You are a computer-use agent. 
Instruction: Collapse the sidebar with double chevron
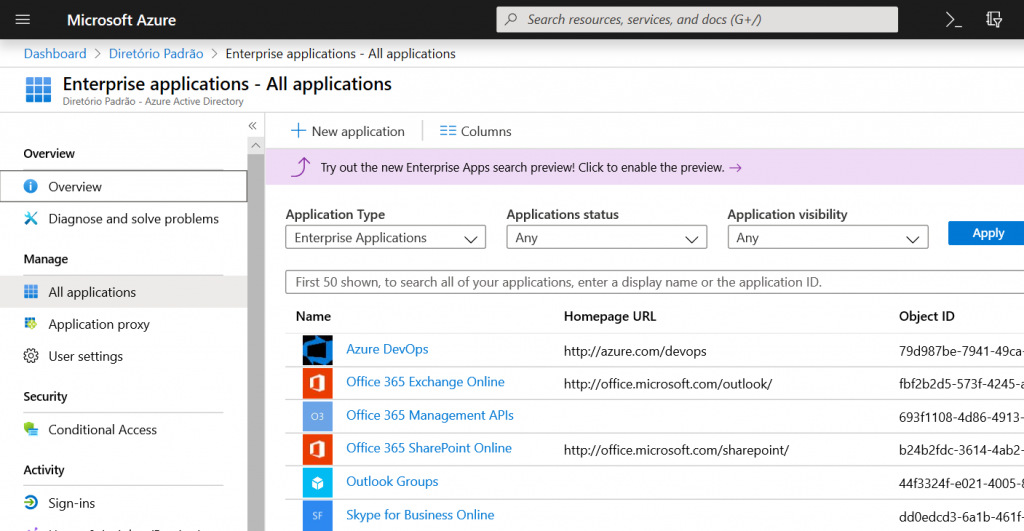[253, 125]
